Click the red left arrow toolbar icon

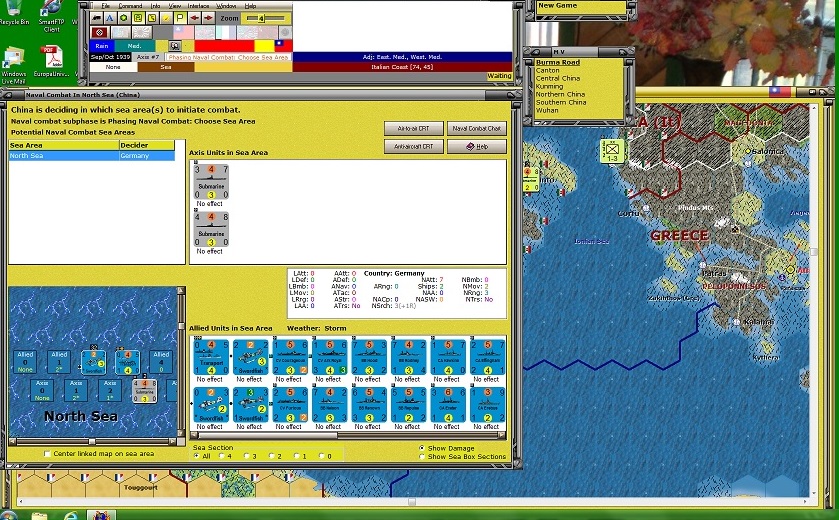[x=194, y=18]
